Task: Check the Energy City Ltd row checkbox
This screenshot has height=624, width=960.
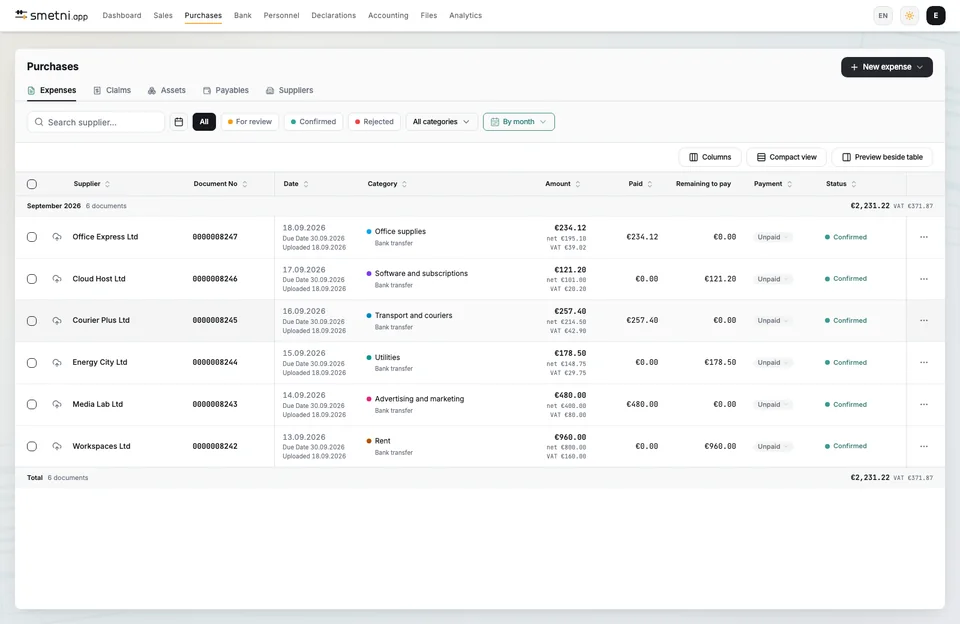Action: [32, 363]
